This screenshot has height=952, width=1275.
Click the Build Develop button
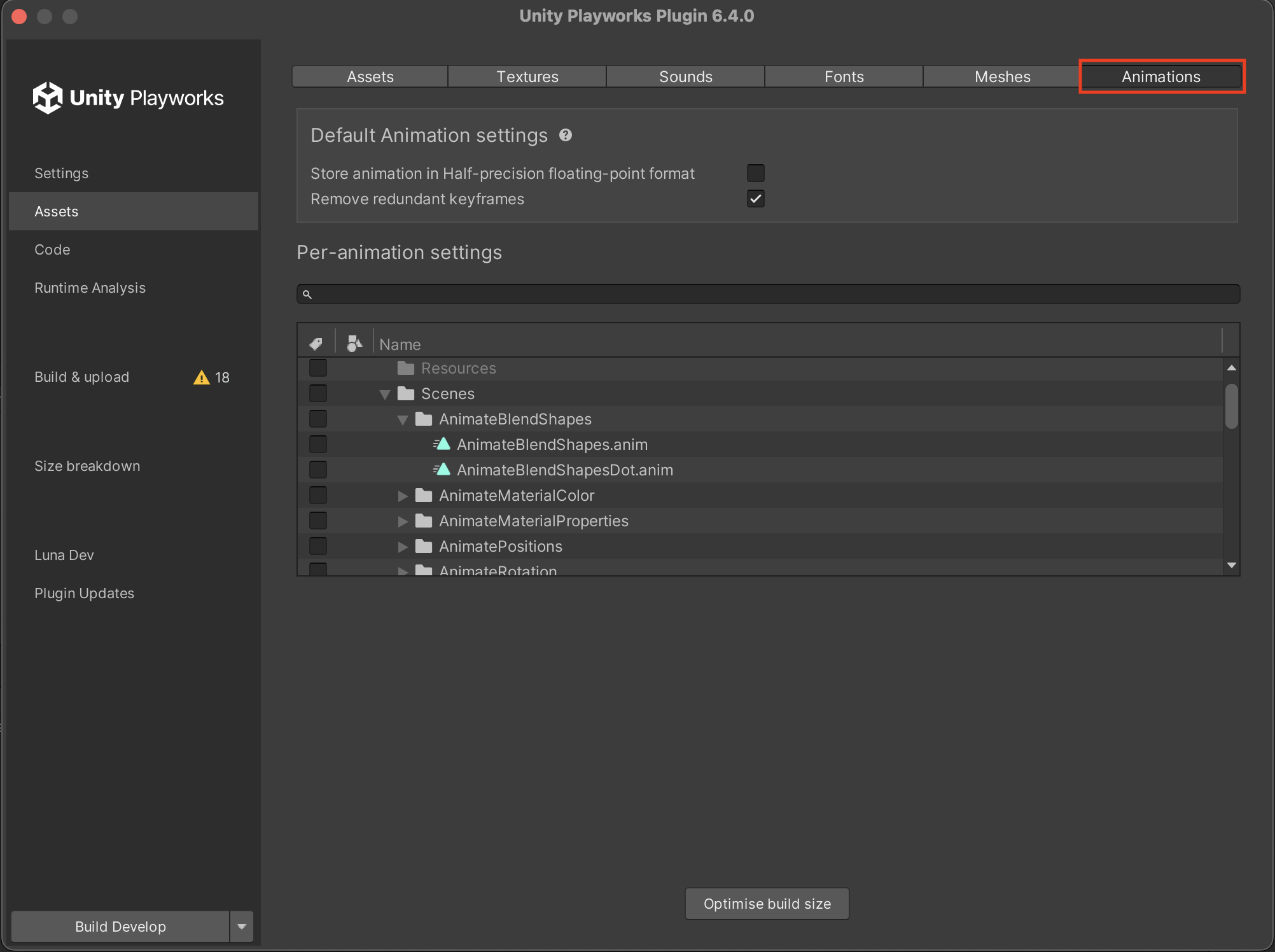pos(120,927)
